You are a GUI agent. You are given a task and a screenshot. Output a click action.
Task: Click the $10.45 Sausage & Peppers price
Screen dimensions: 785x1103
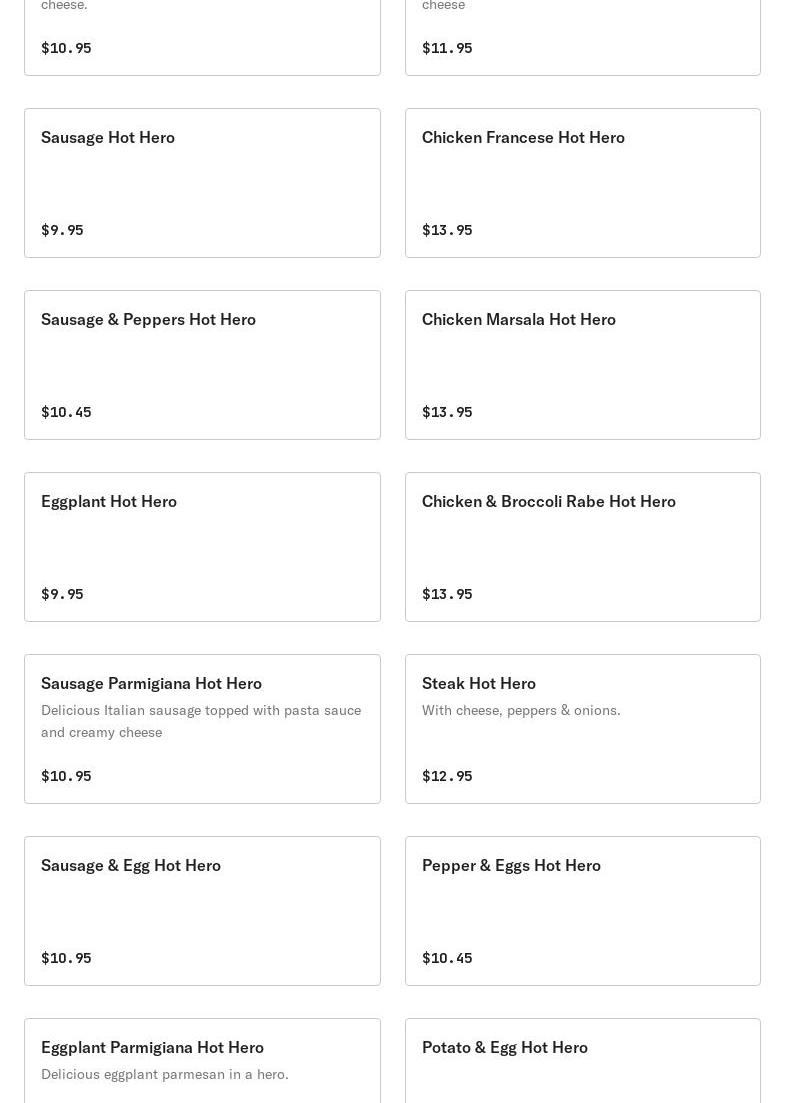pos(66,412)
